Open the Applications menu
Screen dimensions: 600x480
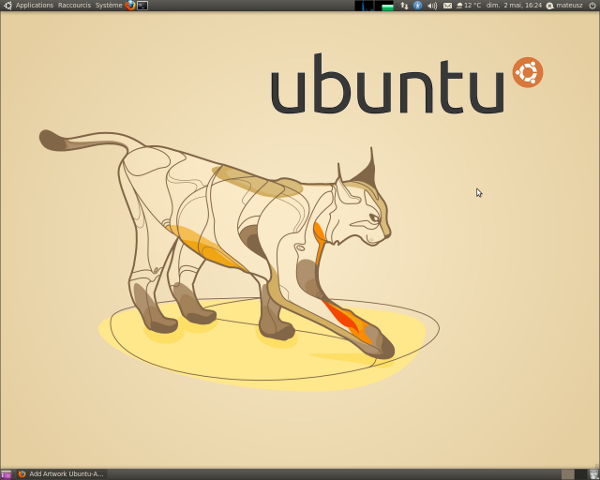34,5
